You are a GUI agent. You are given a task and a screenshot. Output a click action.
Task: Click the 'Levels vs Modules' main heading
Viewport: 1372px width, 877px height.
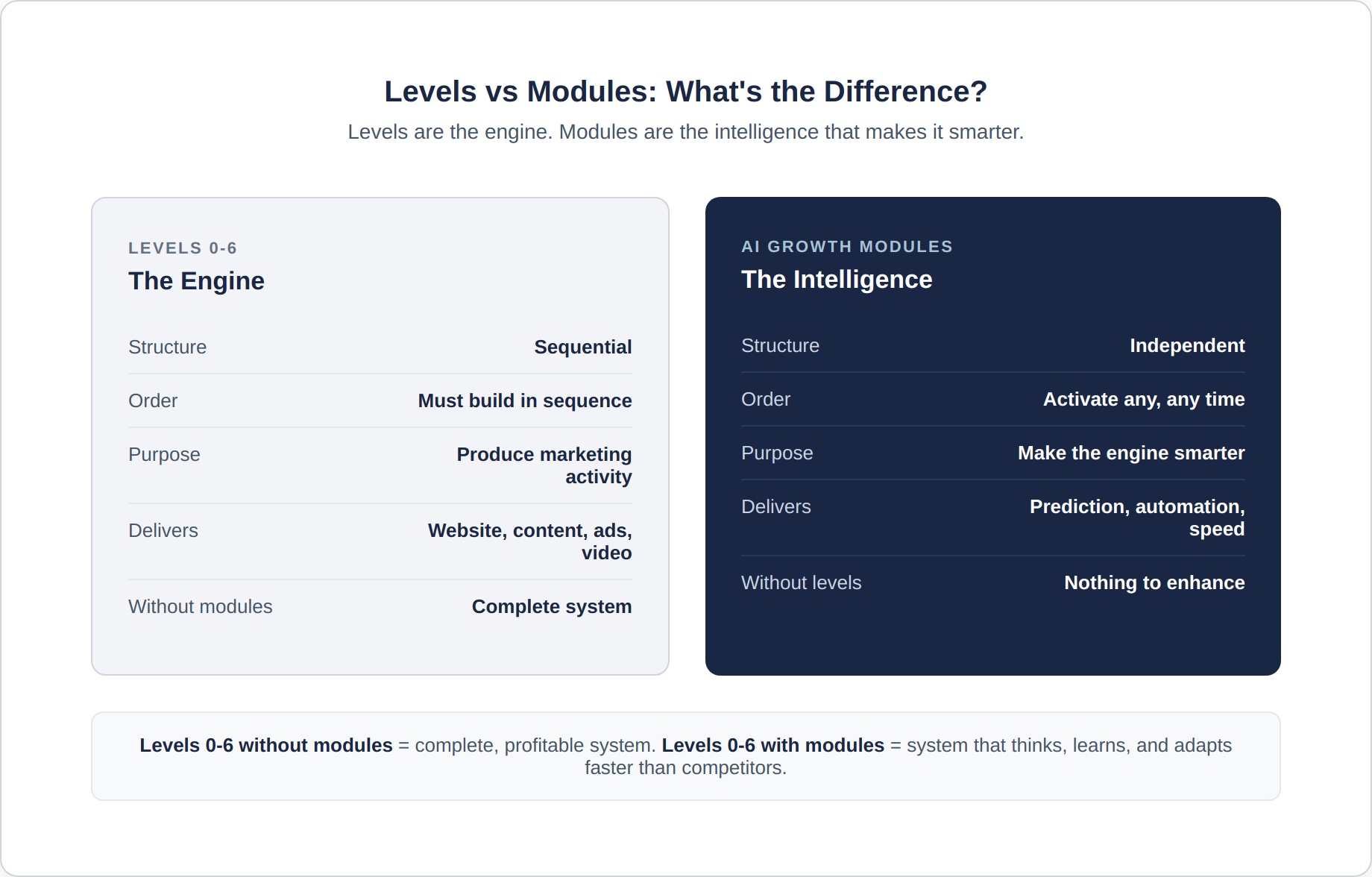(x=685, y=92)
